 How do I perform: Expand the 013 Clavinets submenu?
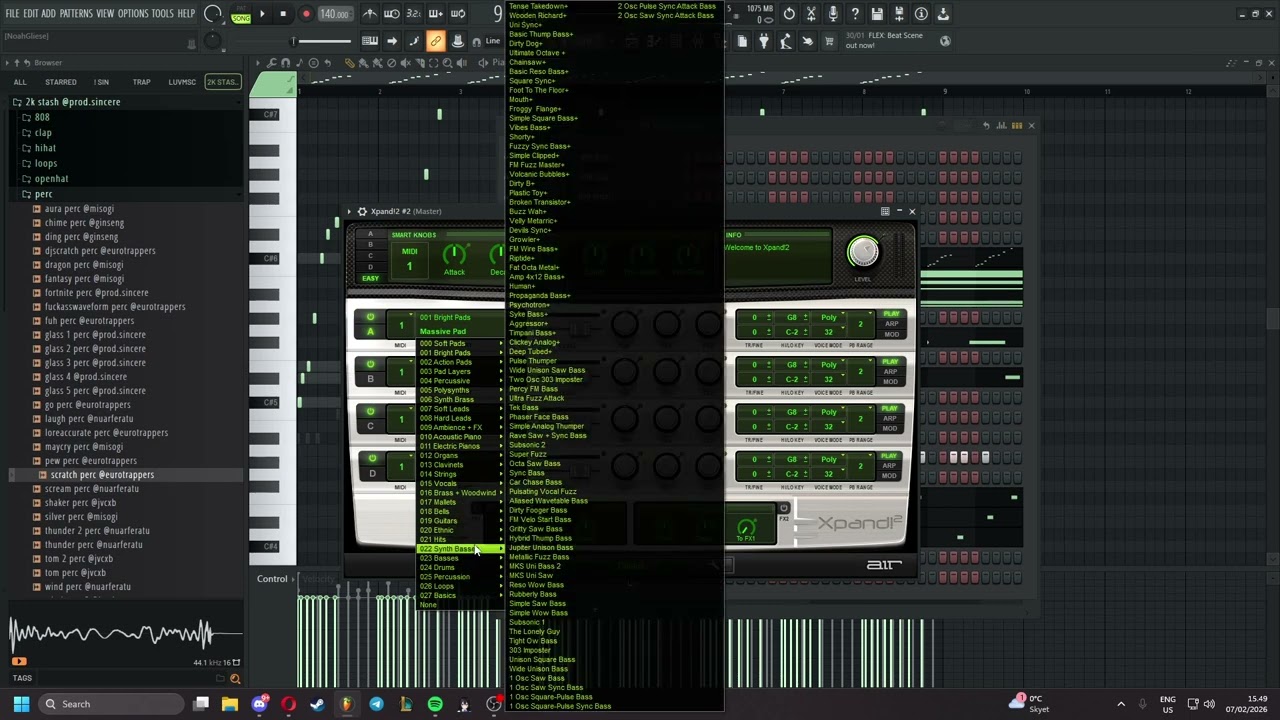[460, 465]
